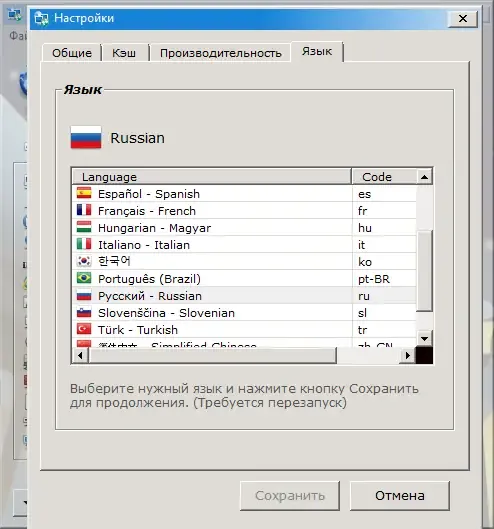Sort by the Code column header

click(384, 177)
